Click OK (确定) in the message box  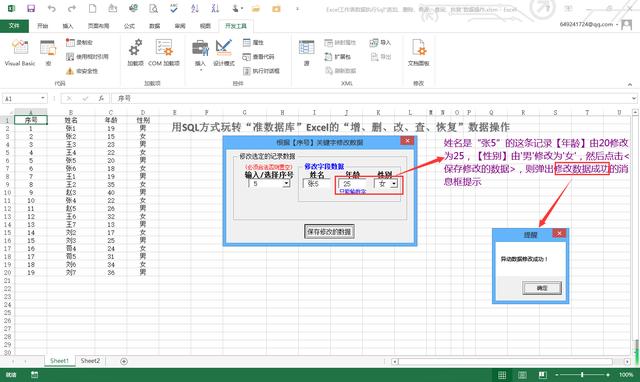point(542,288)
